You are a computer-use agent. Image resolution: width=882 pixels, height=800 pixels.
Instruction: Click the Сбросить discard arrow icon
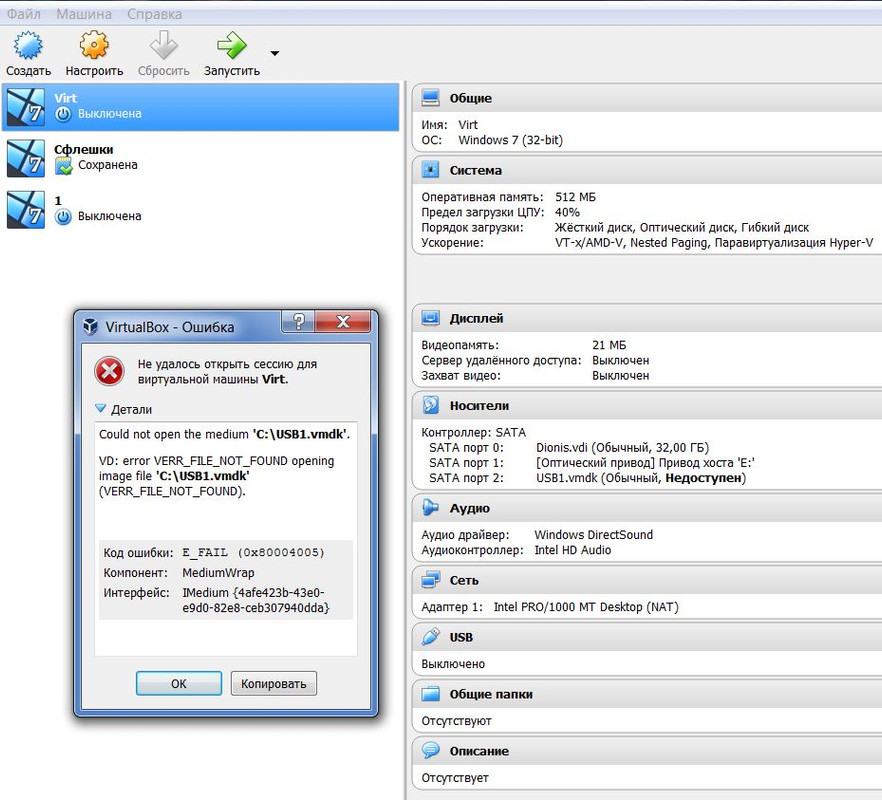[x=164, y=46]
